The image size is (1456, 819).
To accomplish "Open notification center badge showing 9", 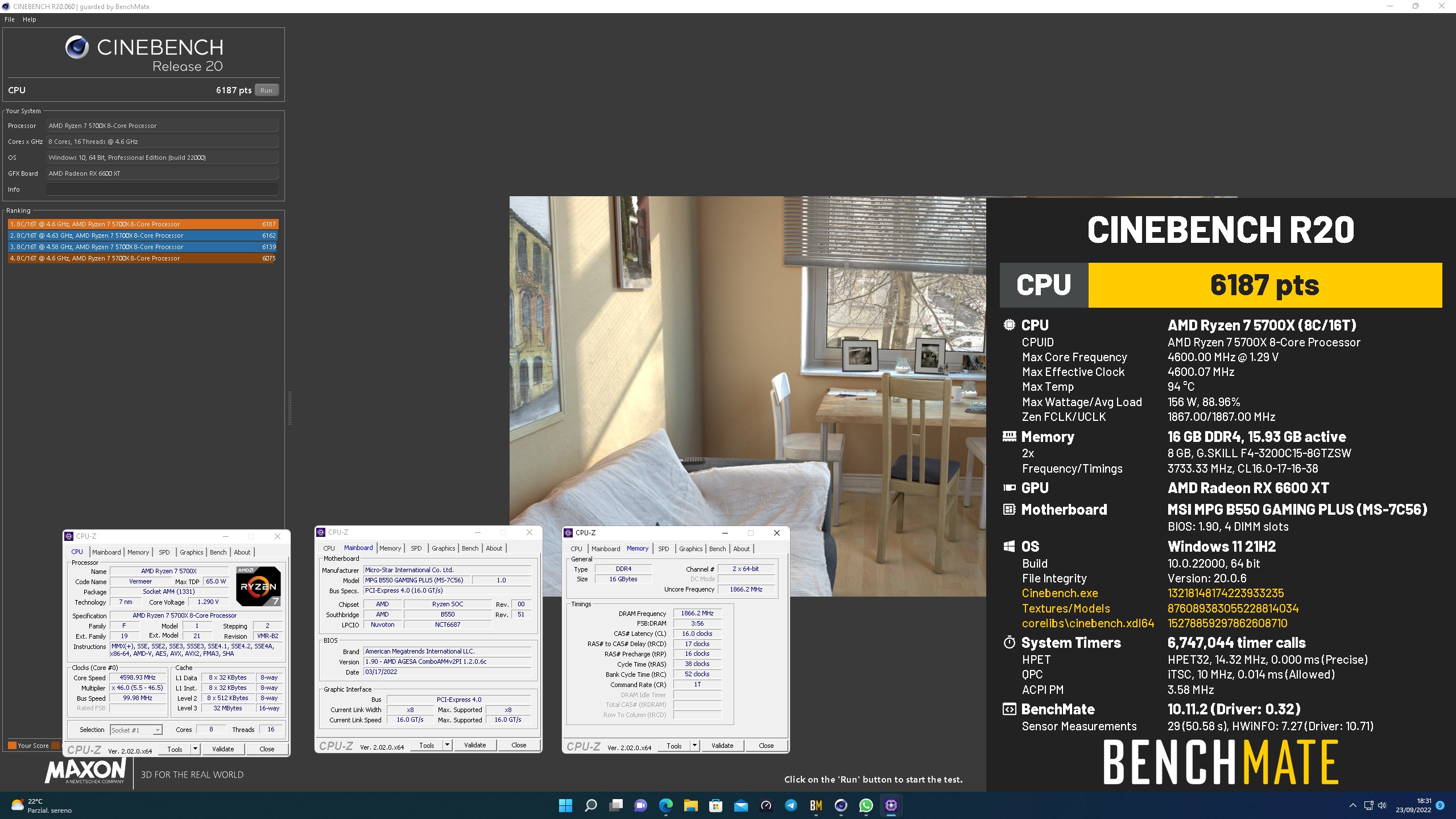I will pyautogui.click(x=1440, y=805).
